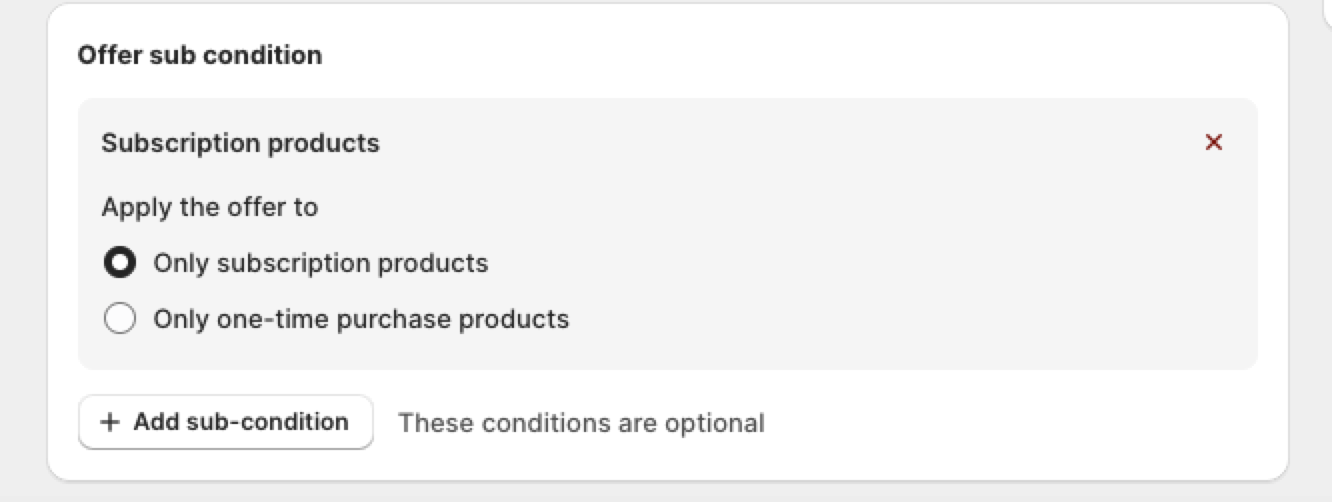Viewport: 1332px width, 502px height.
Task: Click "These conditions are optional" helper text
Action: click(x=581, y=423)
